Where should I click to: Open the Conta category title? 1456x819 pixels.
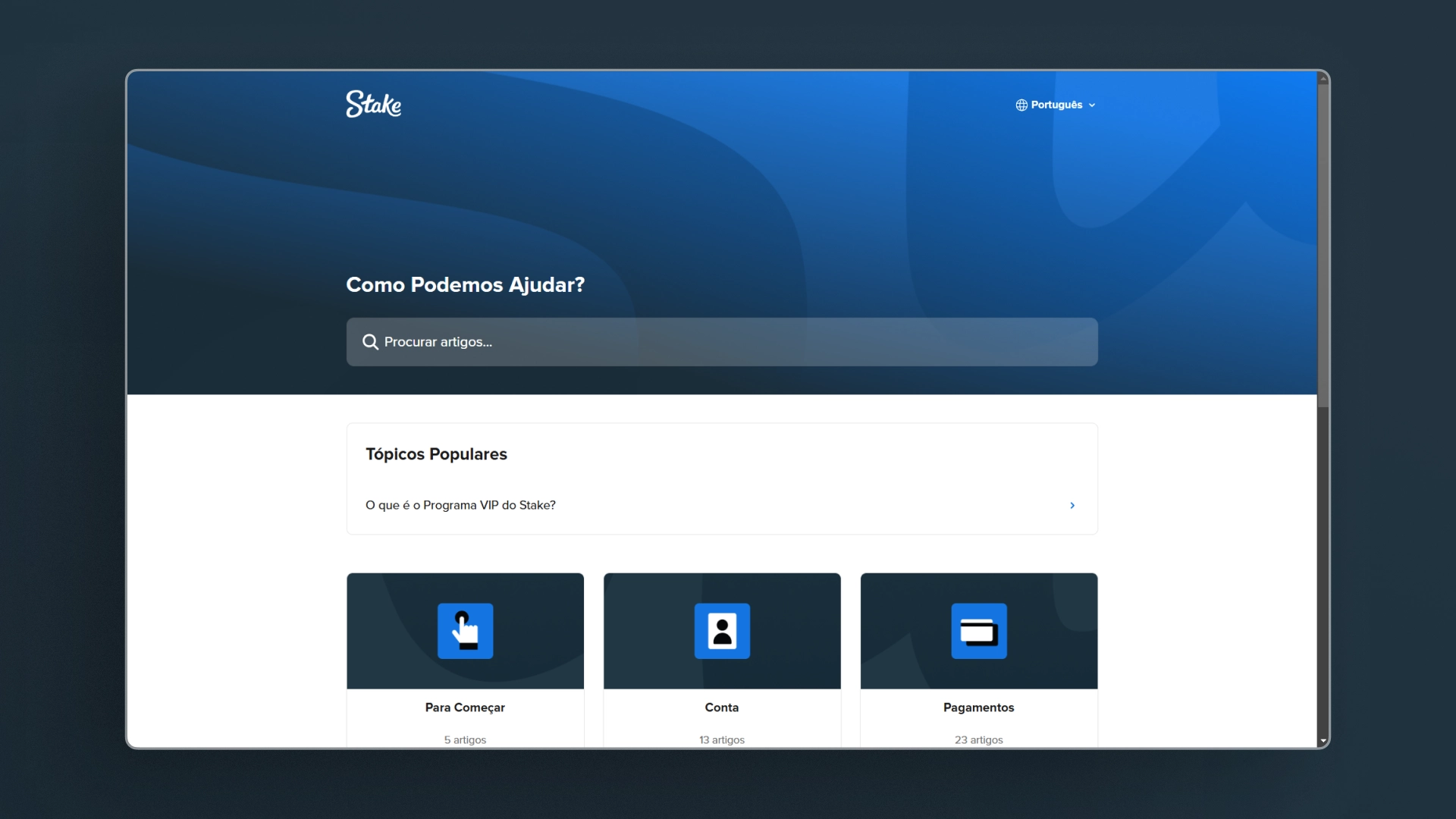(x=722, y=708)
